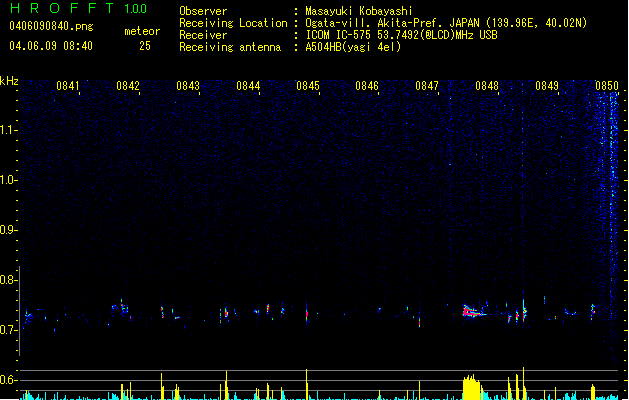This screenshot has height=400, width=629.
Task: Click the 0845 time marker
Action: [x=308, y=86]
